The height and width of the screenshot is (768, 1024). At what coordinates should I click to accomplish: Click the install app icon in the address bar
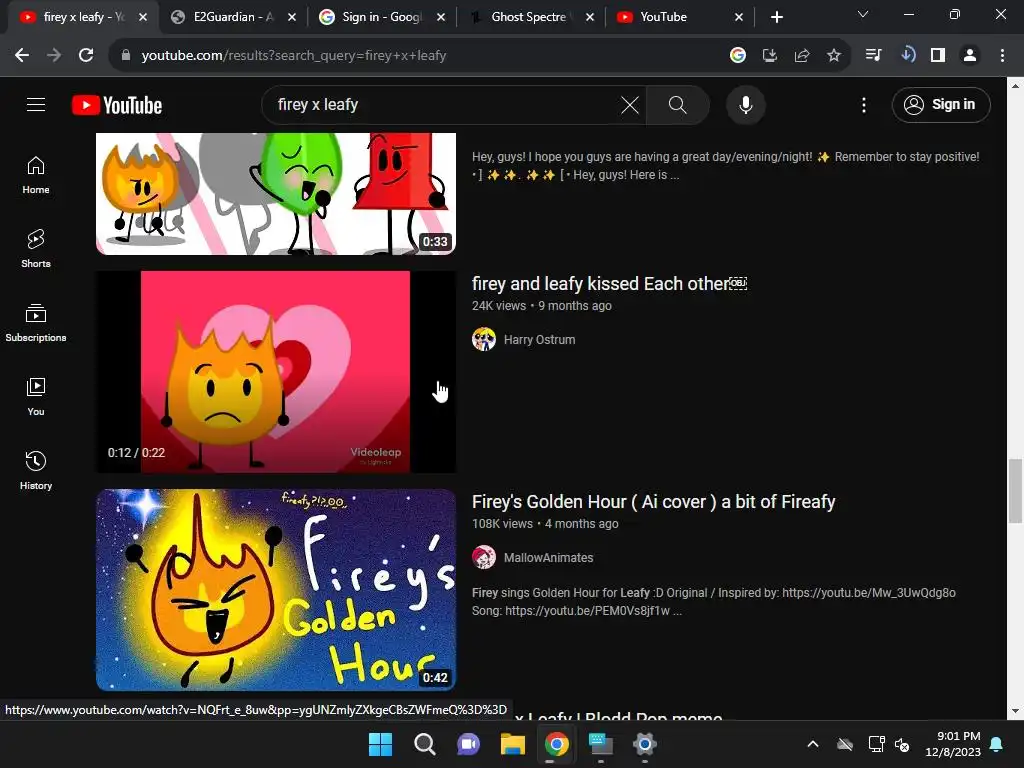coord(770,56)
